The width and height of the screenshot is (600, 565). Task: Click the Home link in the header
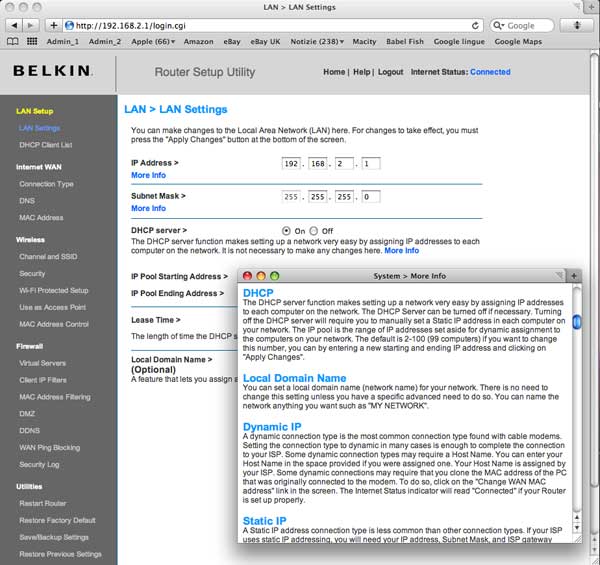(334, 72)
